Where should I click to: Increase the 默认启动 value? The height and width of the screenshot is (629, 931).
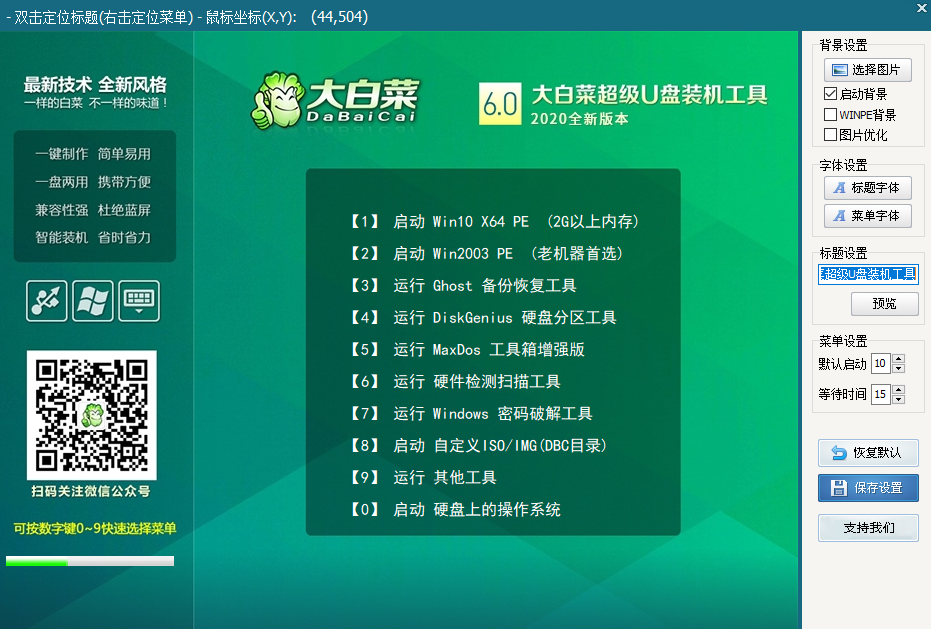(898, 359)
